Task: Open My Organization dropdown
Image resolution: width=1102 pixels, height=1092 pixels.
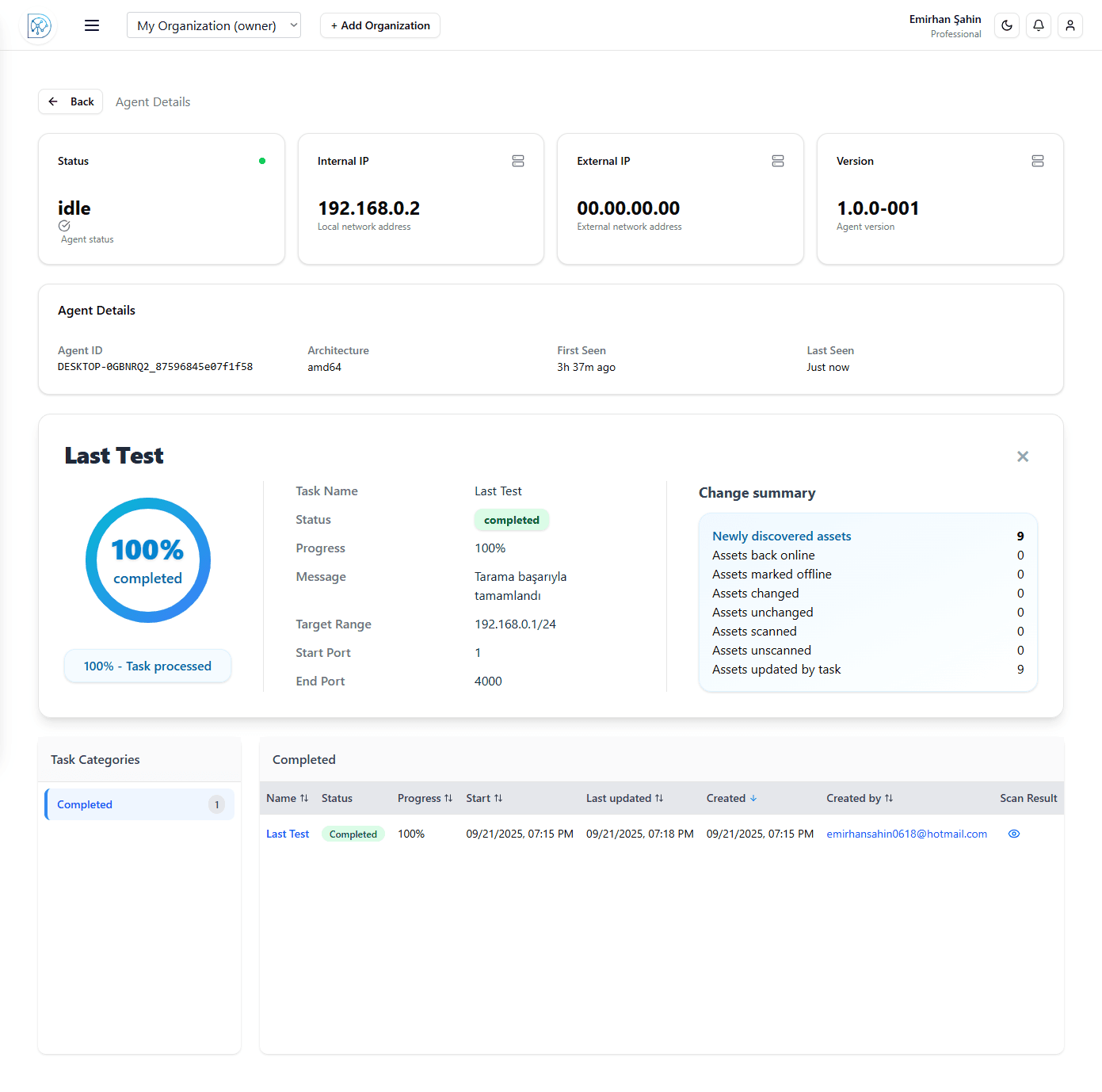Action: [214, 25]
